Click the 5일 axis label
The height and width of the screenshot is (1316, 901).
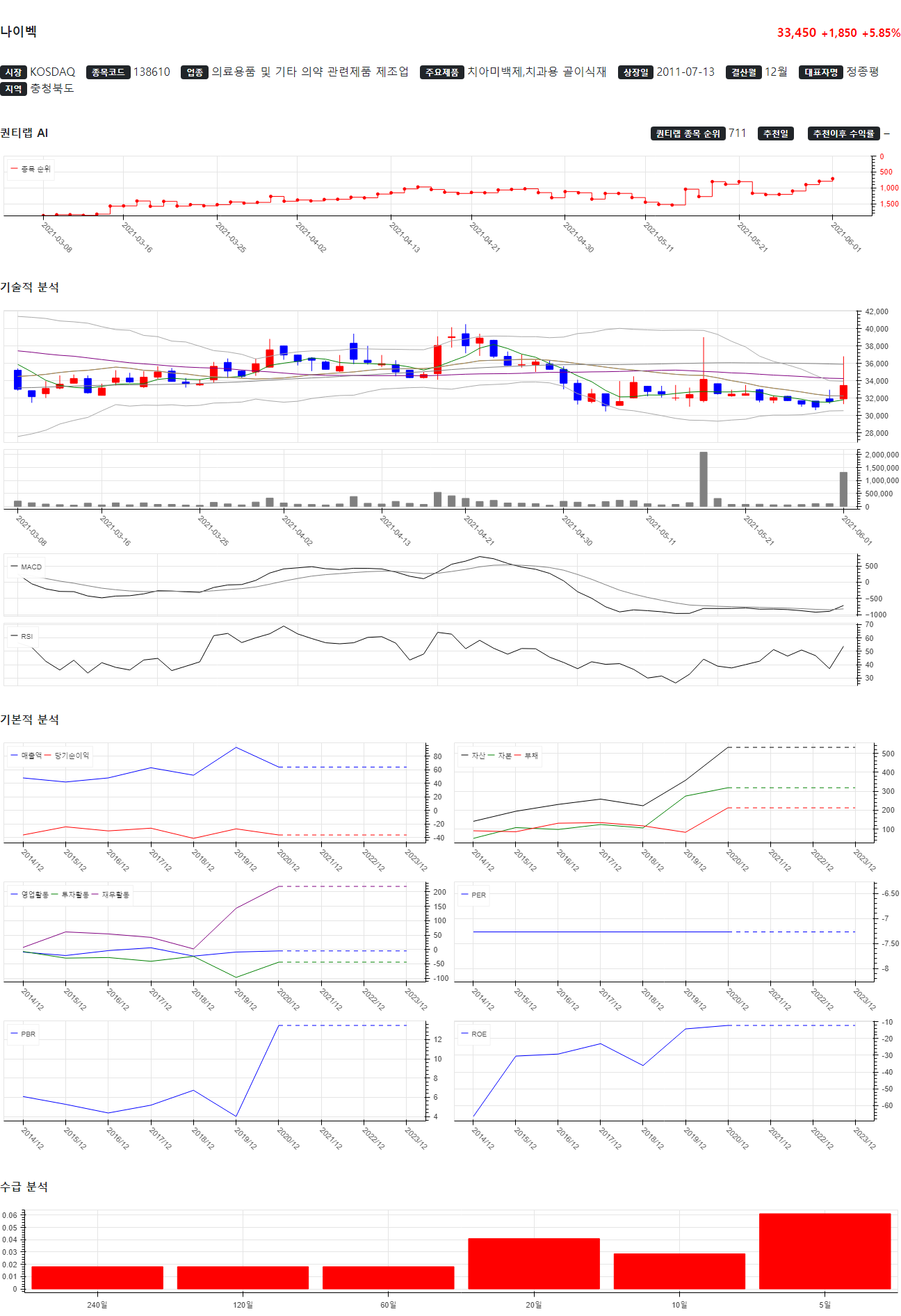pyautogui.click(x=825, y=1304)
